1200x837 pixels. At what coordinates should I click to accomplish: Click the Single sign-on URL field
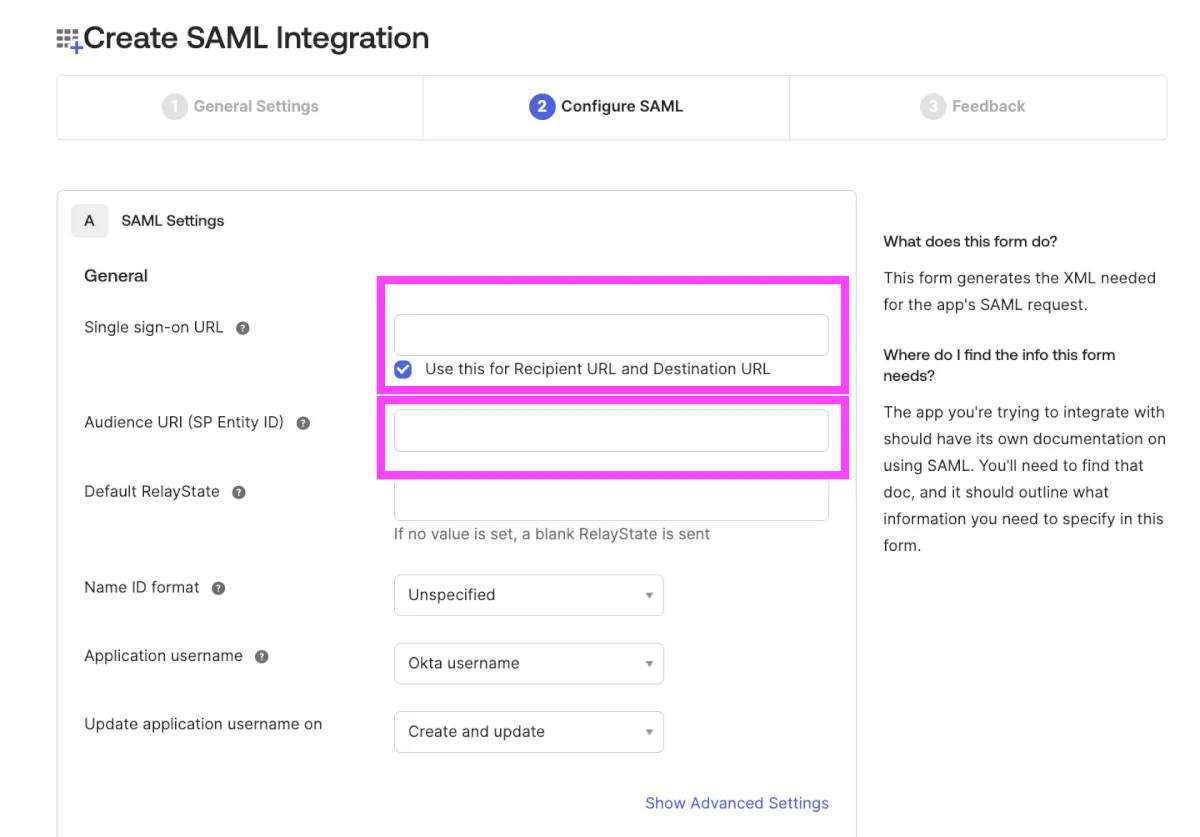(611, 335)
